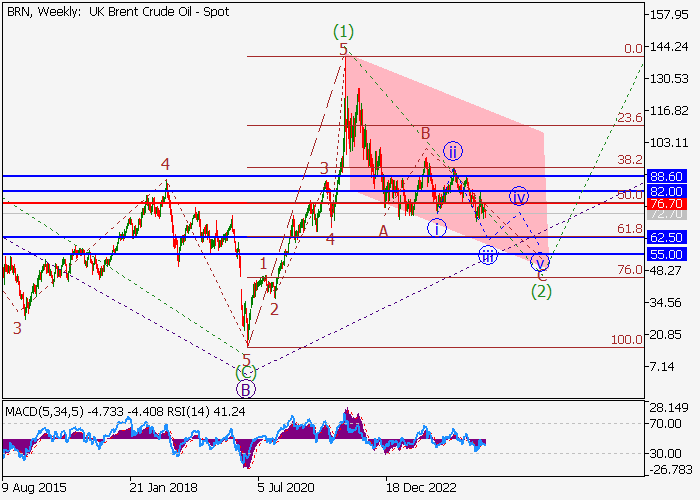Select the red 76.70 price tag
Viewport: 700px width, 500px height.
click(x=666, y=204)
